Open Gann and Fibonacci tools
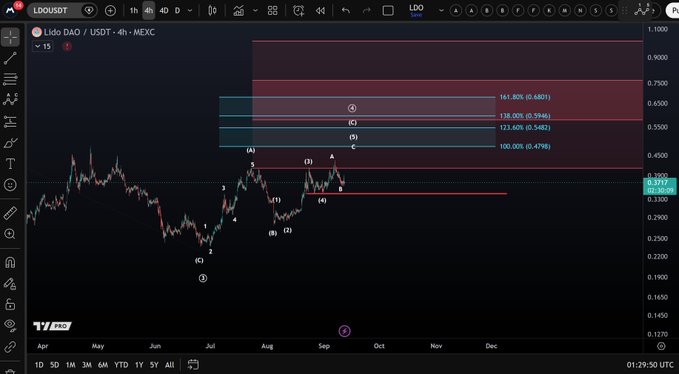This screenshot has width=679, height=374. (10, 79)
